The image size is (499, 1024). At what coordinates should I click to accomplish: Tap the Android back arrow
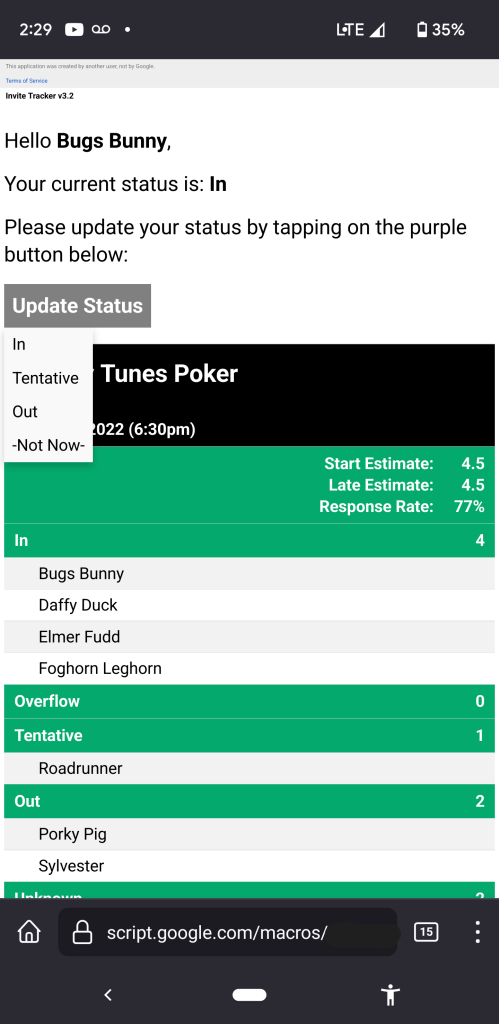[x=108, y=995]
